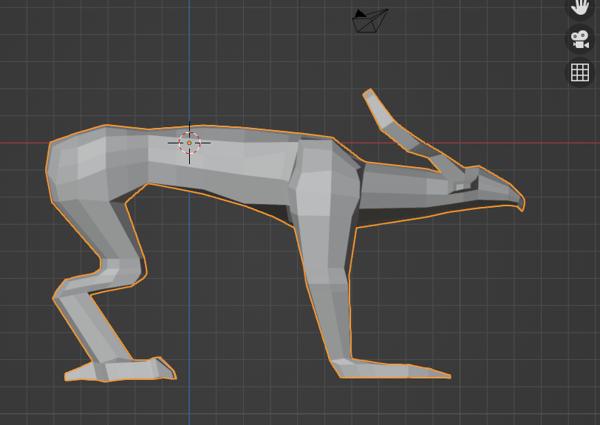The image size is (600, 425).
Task: Click the middle of the creature's back
Action: point(230,150)
